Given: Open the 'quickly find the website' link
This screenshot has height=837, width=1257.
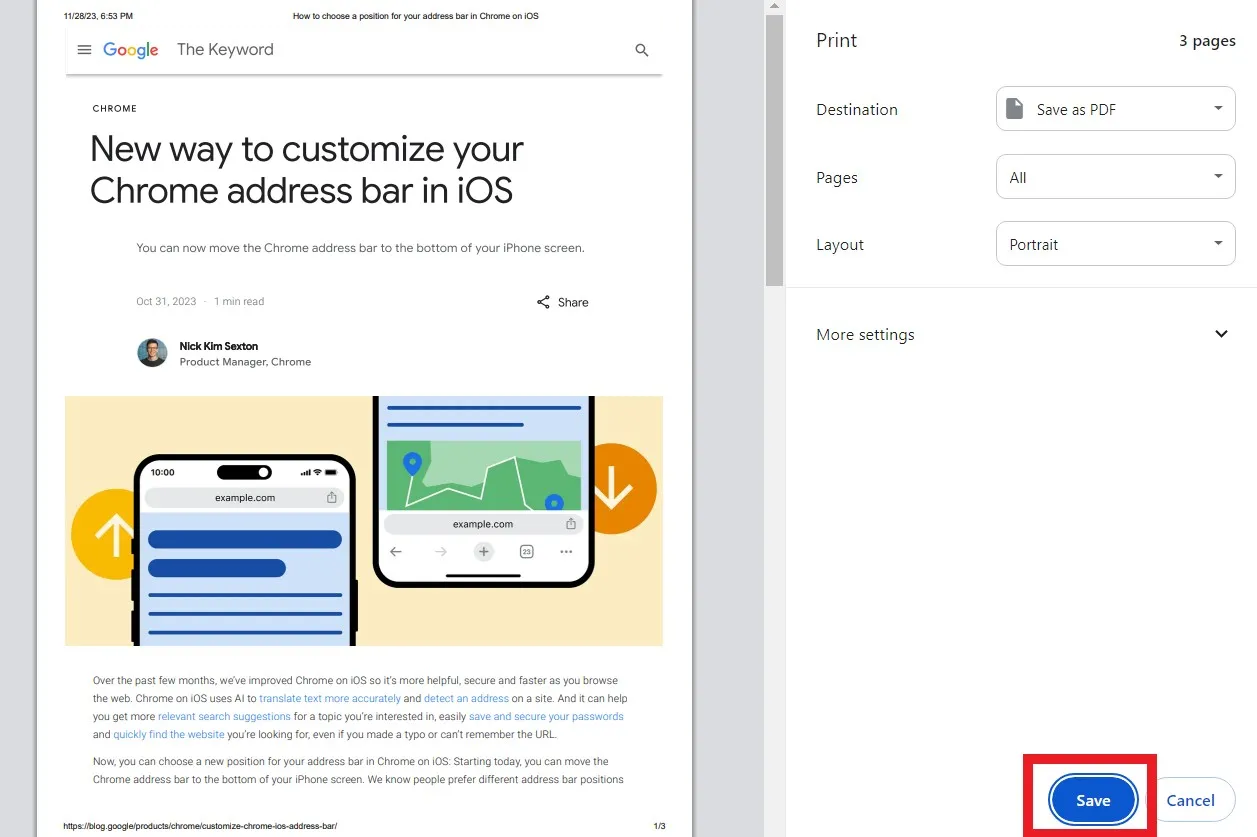Looking at the screenshot, I should point(168,734).
